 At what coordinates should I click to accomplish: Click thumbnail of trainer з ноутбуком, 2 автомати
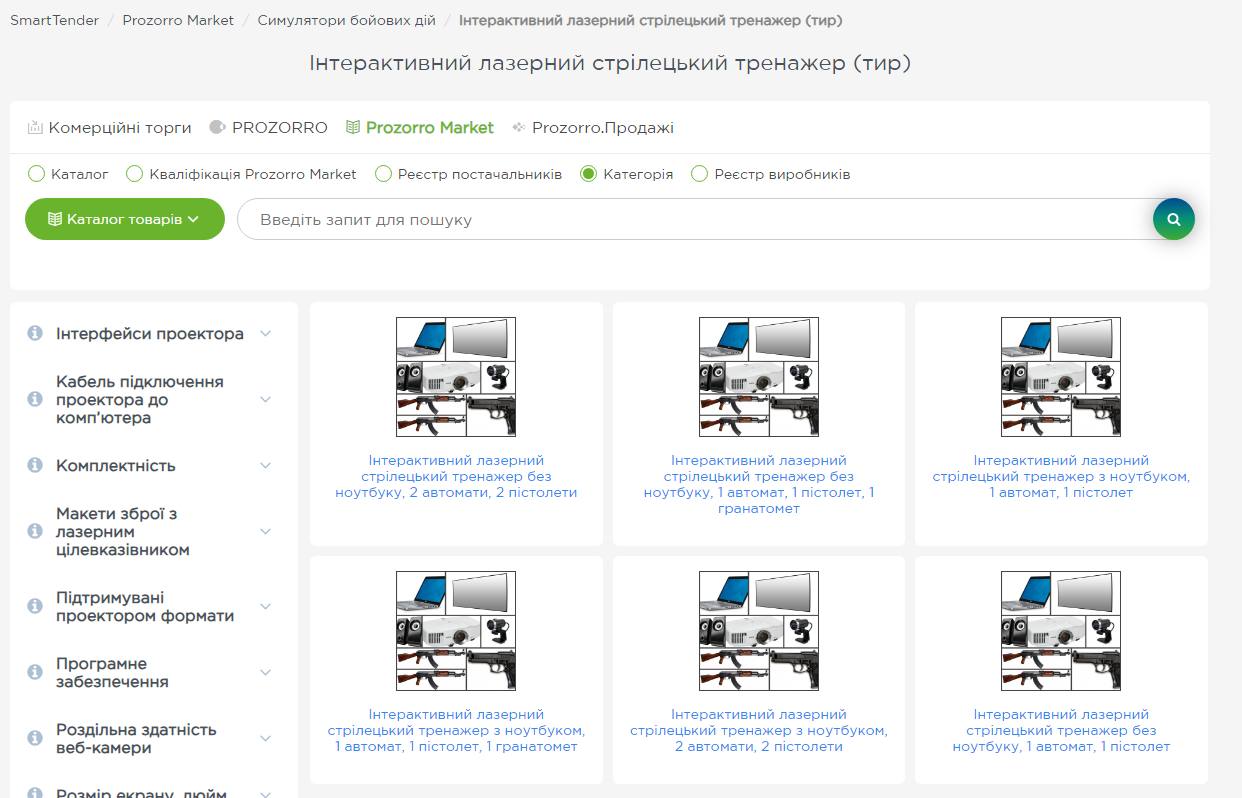(x=758, y=630)
